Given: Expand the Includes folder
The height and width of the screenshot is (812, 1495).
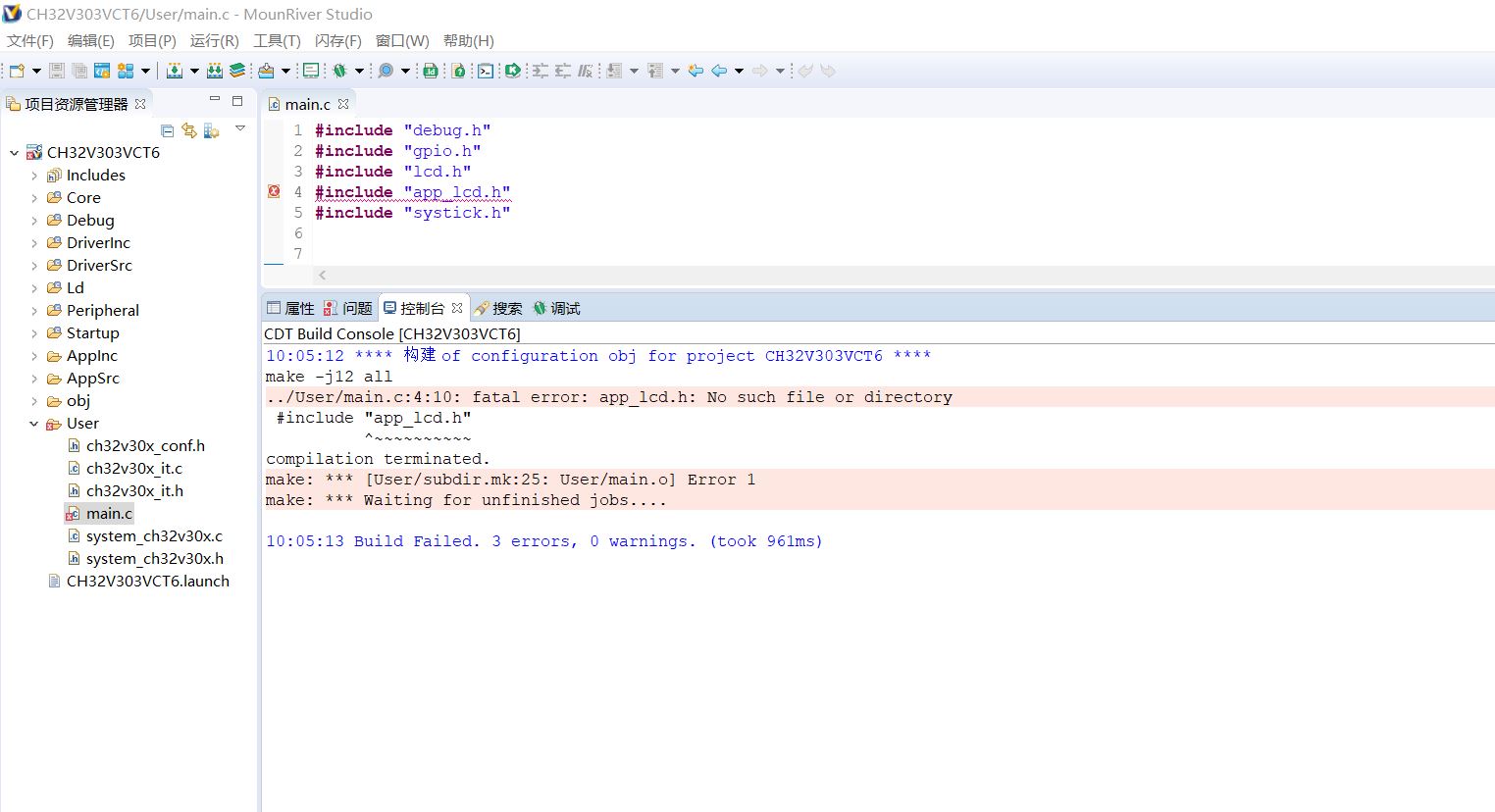Looking at the screenshot, I should [34, 176].
